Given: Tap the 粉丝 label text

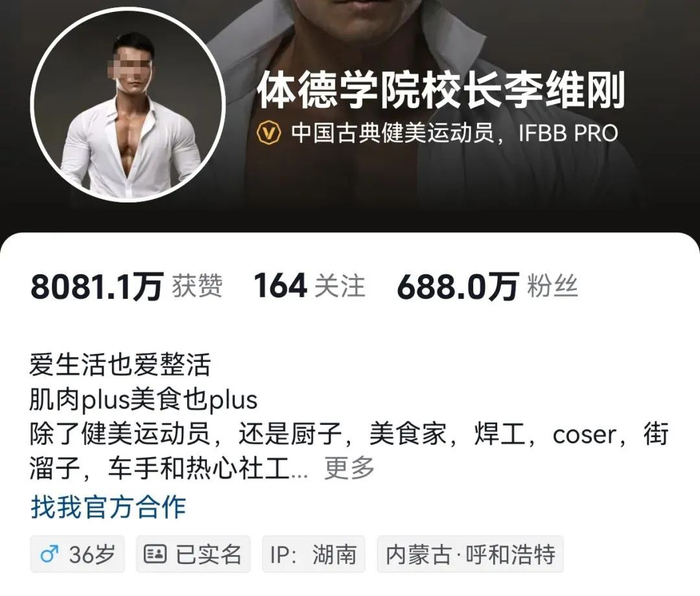Looking at the screenshot, I should pyautogui.click(x=553, y=287).
